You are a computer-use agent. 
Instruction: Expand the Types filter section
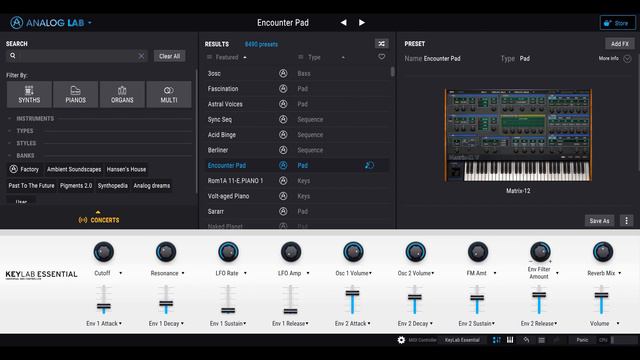pyautogui.click(x=24, y=131)
